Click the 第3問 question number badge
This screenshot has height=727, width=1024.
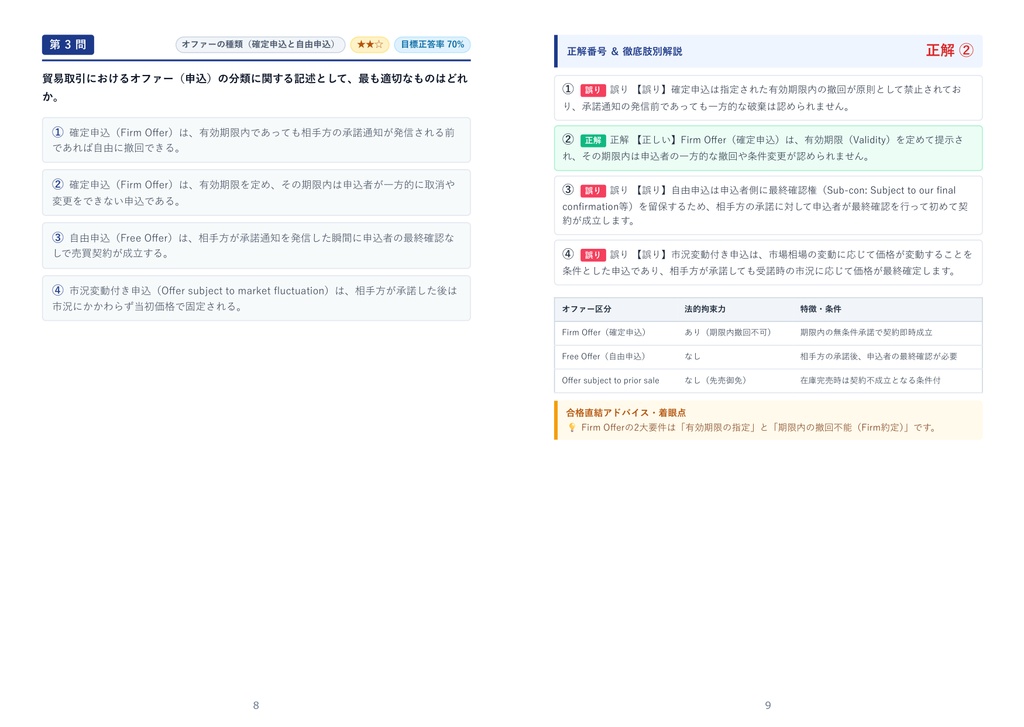(68, 44)
